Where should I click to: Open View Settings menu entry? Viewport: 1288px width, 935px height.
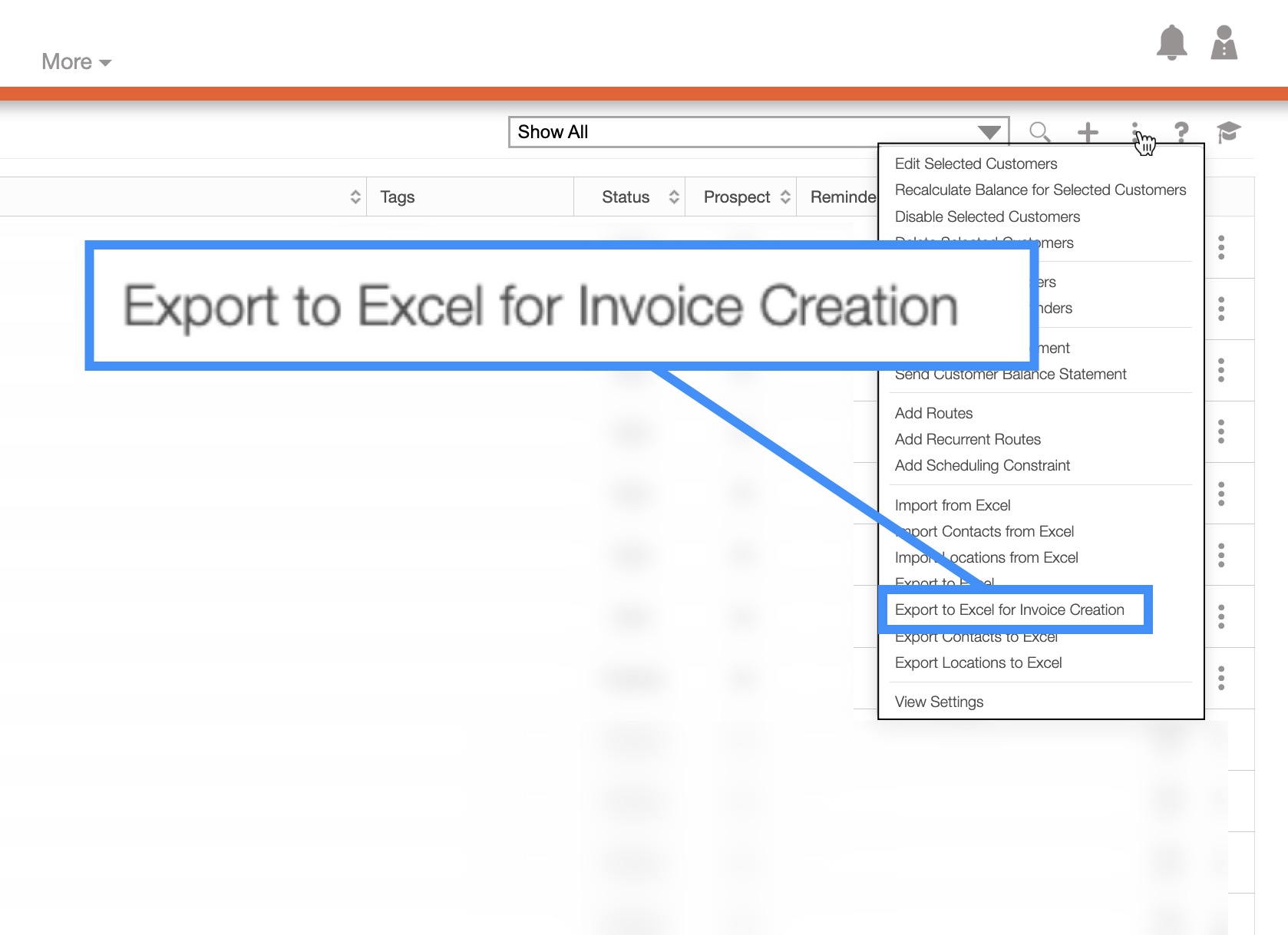tap(939, 702)
